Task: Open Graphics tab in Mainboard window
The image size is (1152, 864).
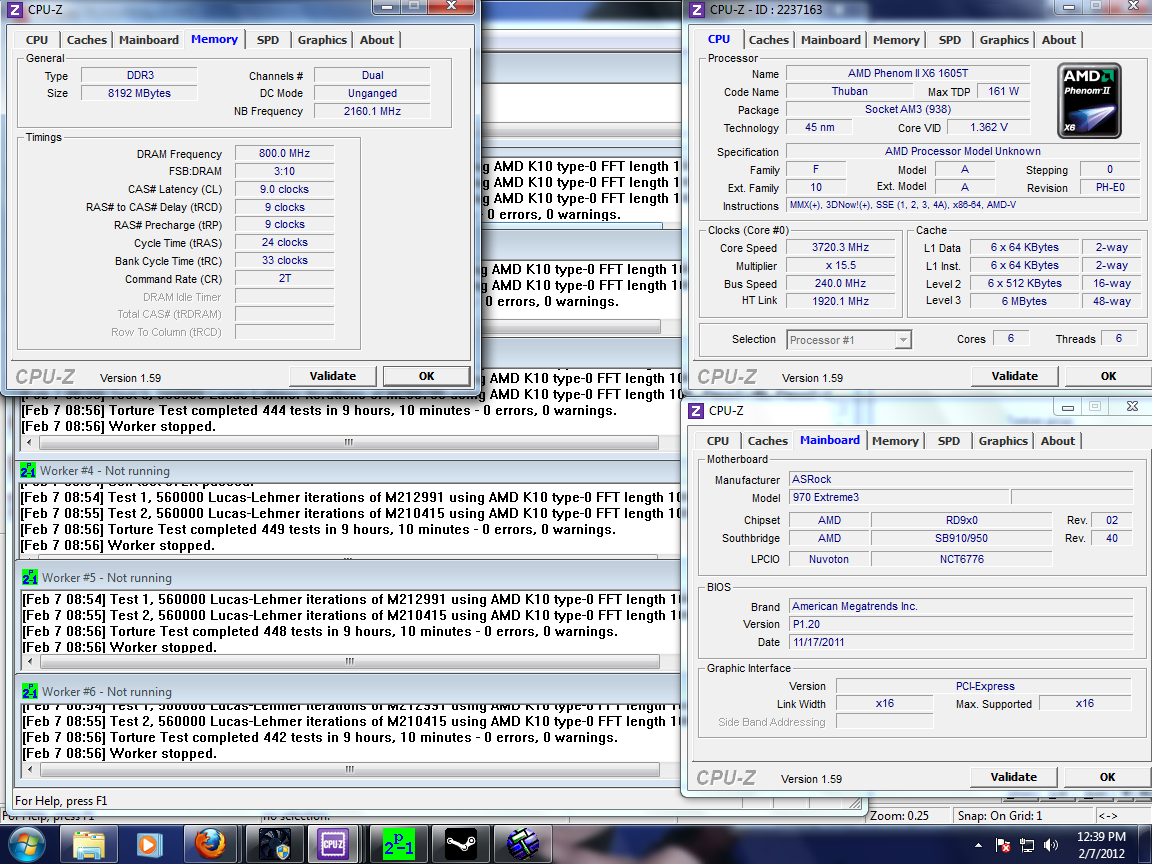Action: 1003,441
